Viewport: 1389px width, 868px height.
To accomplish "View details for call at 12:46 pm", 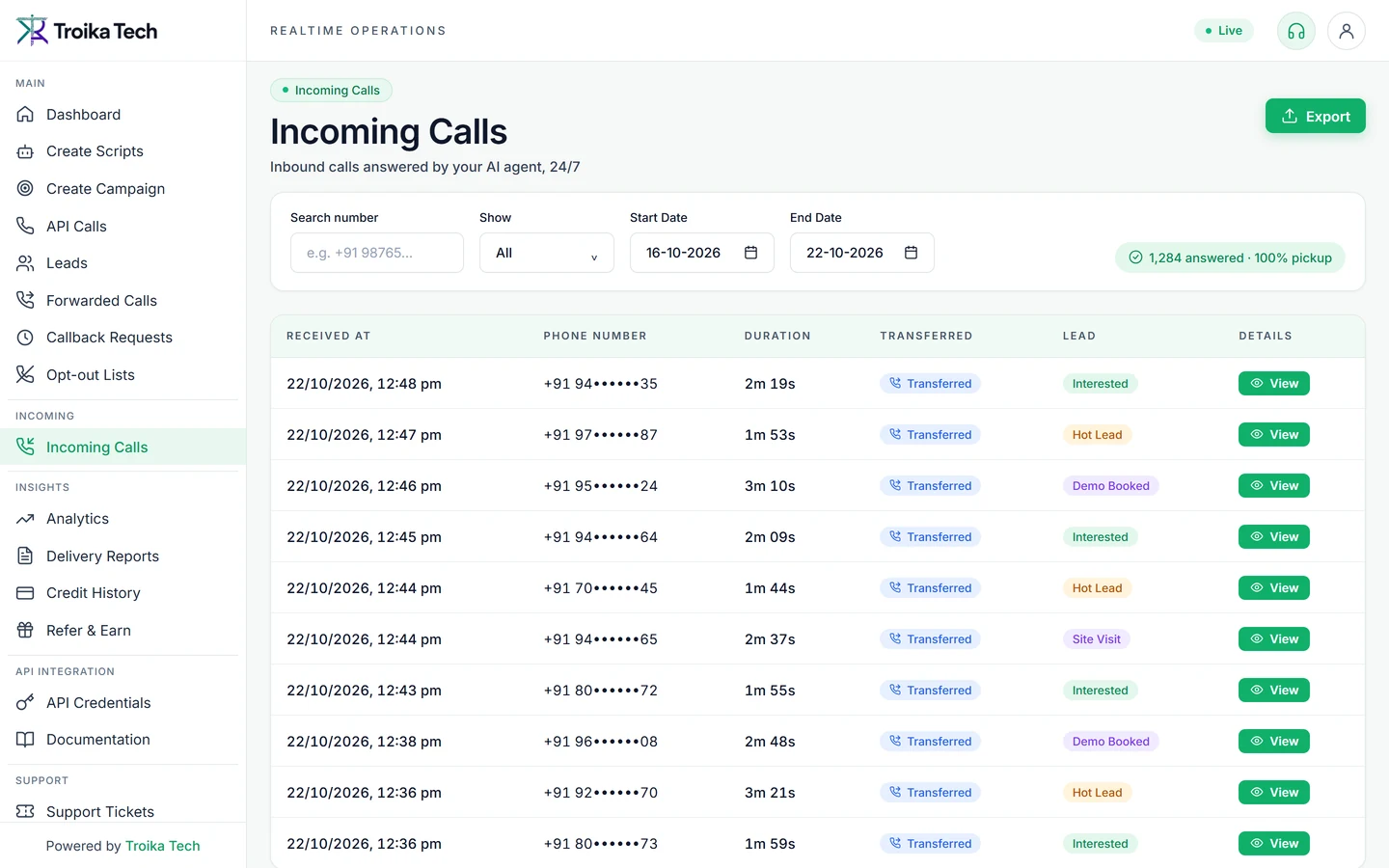I will (x=1274, y=485).
